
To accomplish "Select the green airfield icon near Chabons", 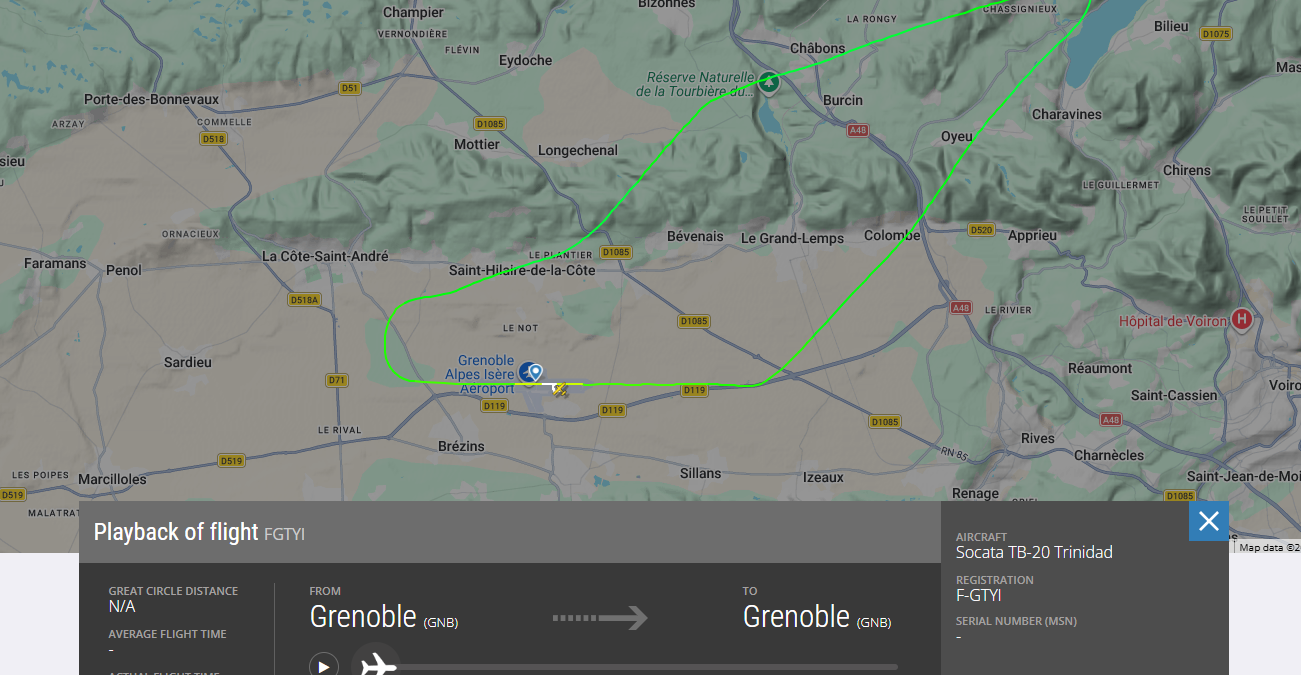I will click(x=769, y=82).
